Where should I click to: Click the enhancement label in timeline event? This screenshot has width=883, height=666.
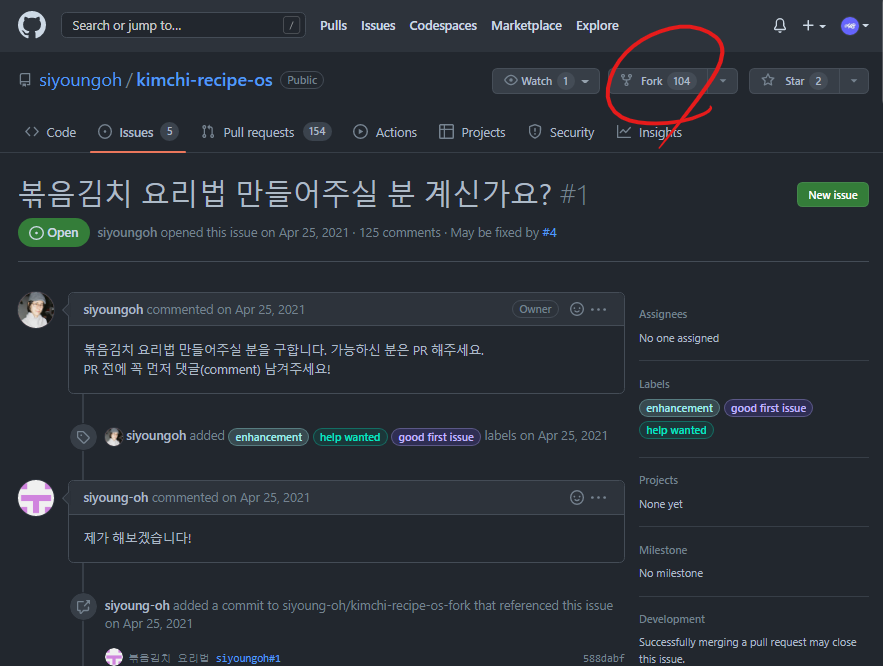(x=269, y=437)
